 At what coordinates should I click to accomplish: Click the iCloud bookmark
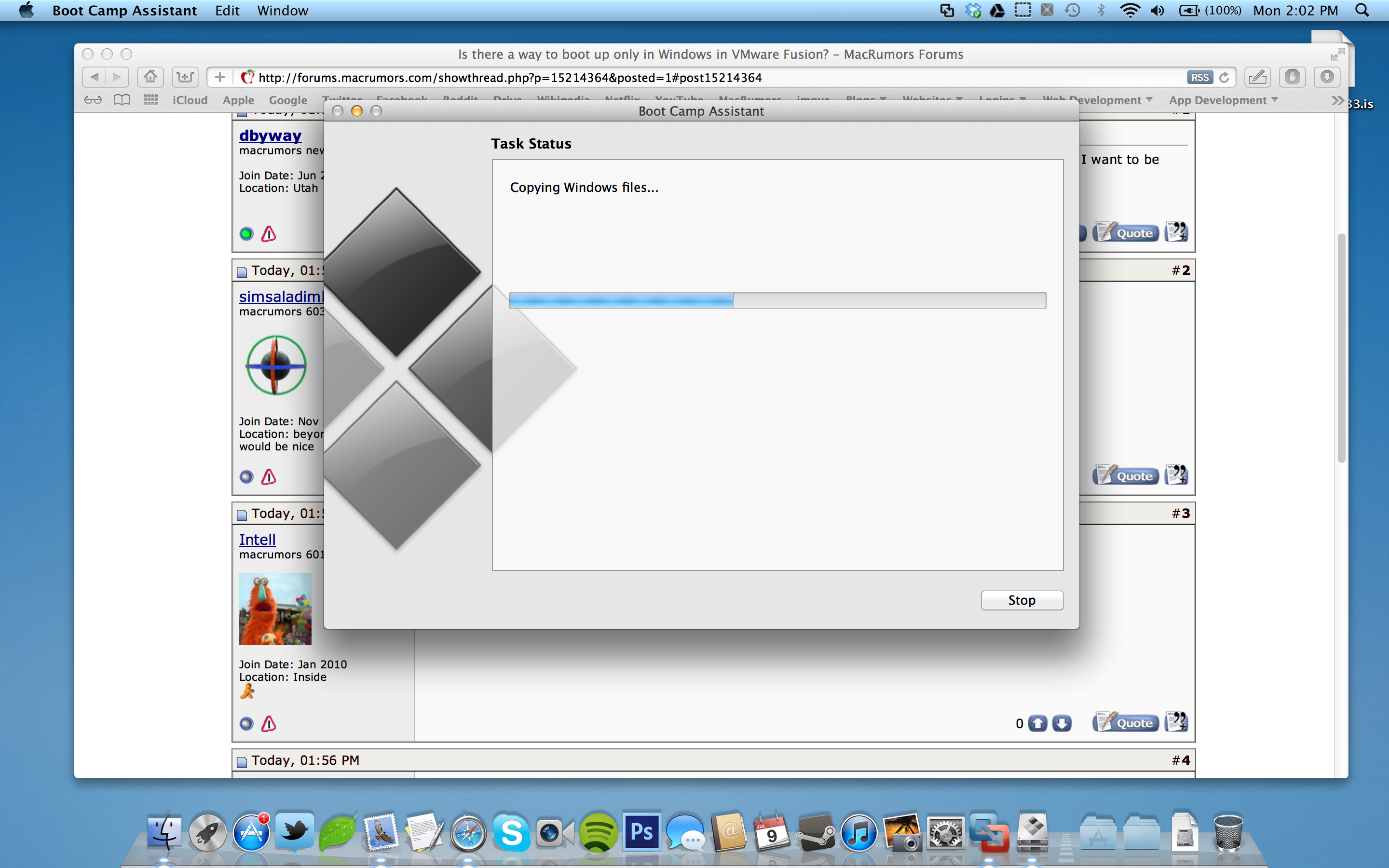coord(190,100)
